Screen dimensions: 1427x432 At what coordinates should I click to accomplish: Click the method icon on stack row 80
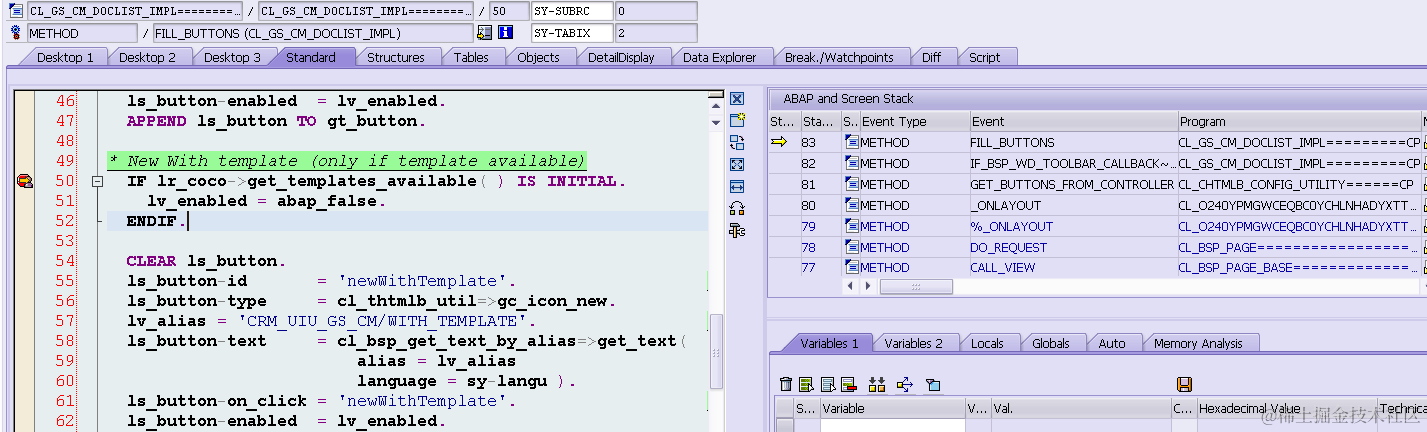coord(851,205)
